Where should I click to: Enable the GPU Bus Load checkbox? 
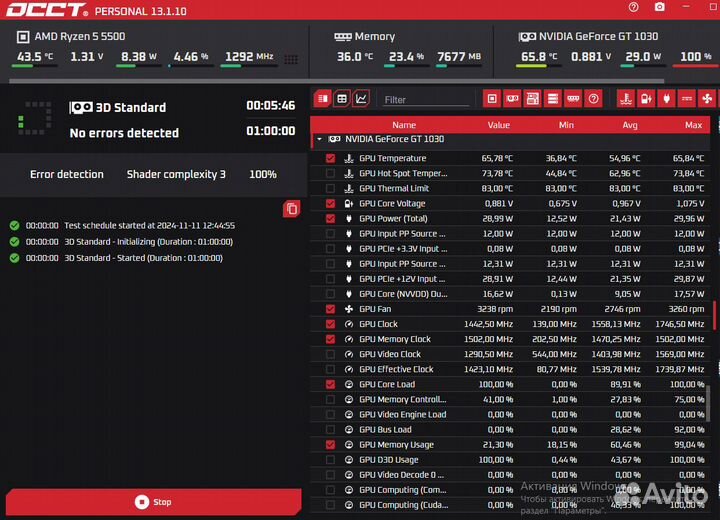tap(330, 430)
